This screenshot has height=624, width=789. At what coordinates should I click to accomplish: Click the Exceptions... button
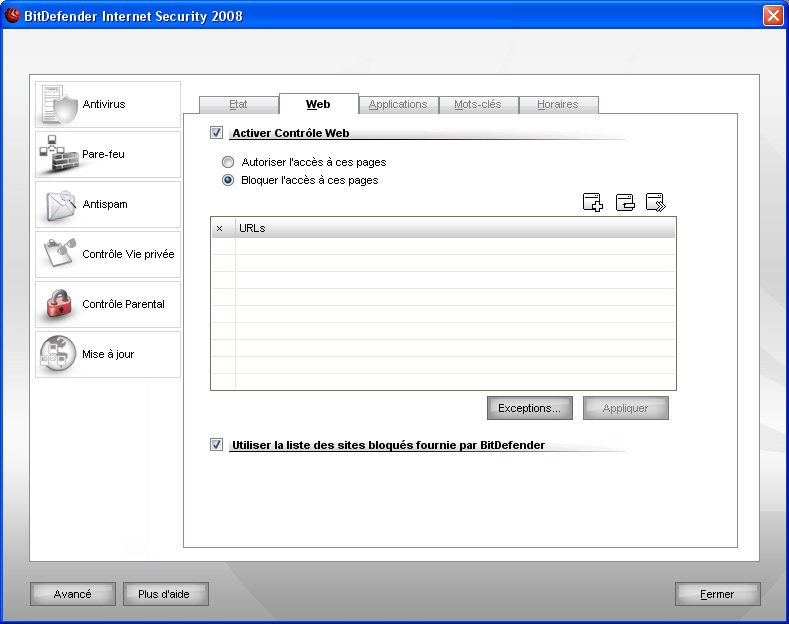(x=530, y=408)
